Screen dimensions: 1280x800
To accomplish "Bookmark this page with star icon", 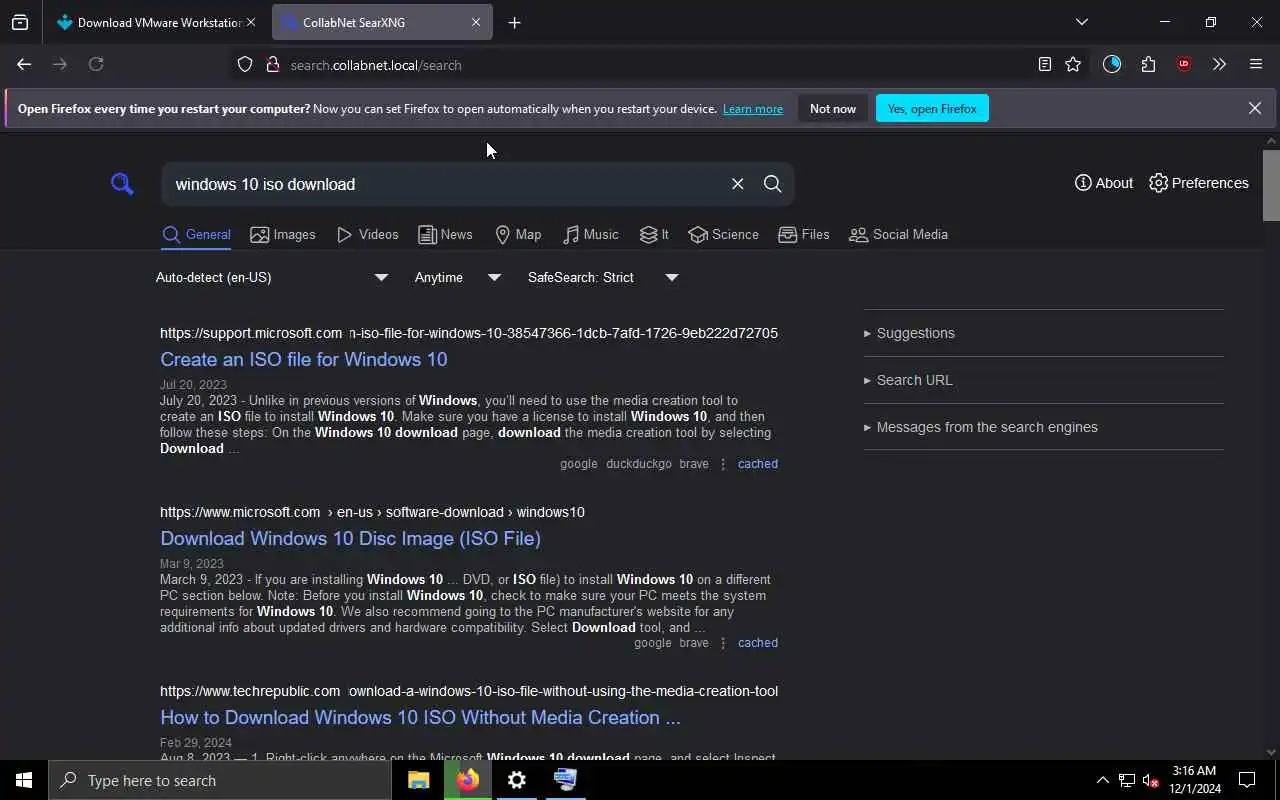I will [x=1073, y=64].
